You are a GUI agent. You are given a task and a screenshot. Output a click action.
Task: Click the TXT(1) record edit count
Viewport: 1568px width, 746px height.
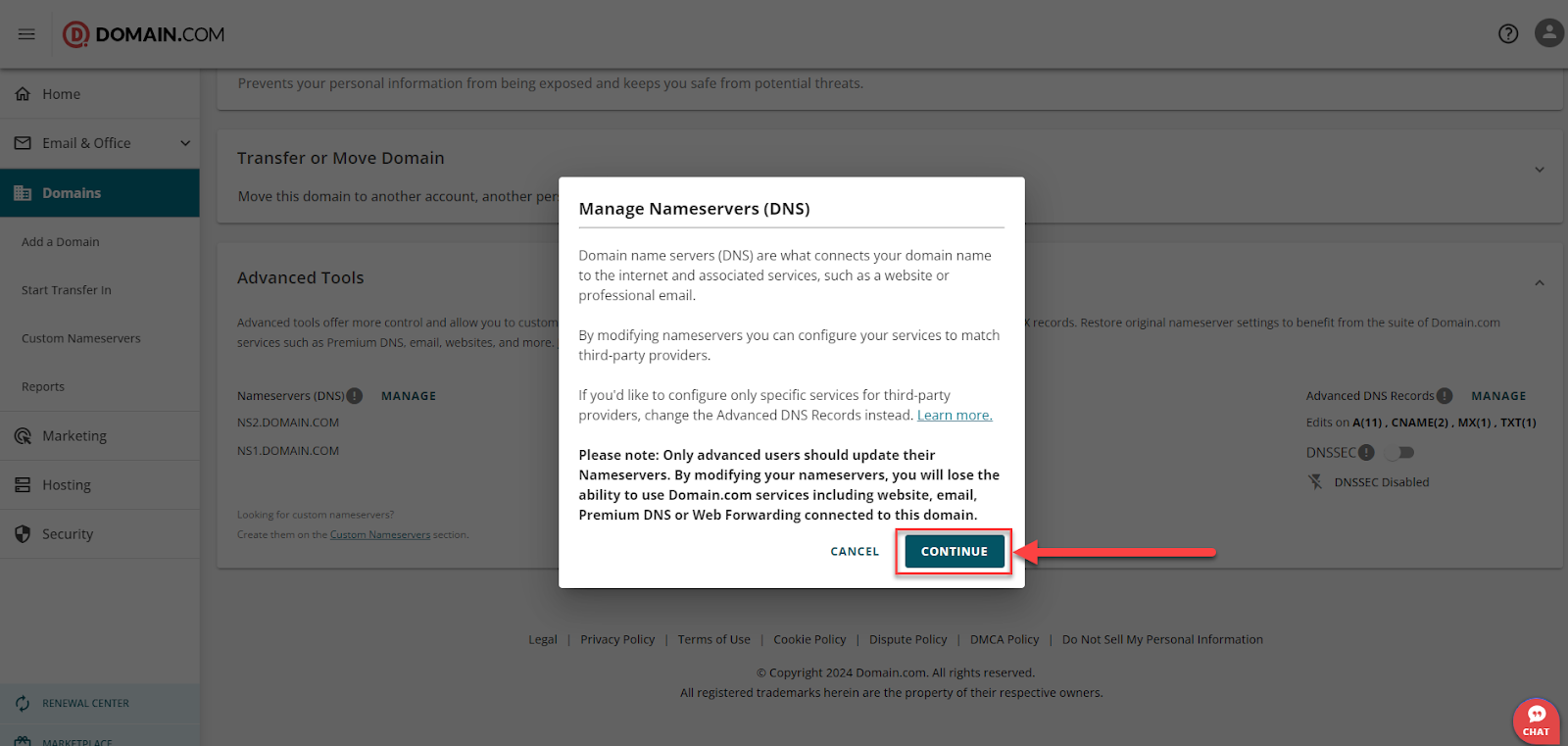pyautogui.click(x=1518, y=423)
